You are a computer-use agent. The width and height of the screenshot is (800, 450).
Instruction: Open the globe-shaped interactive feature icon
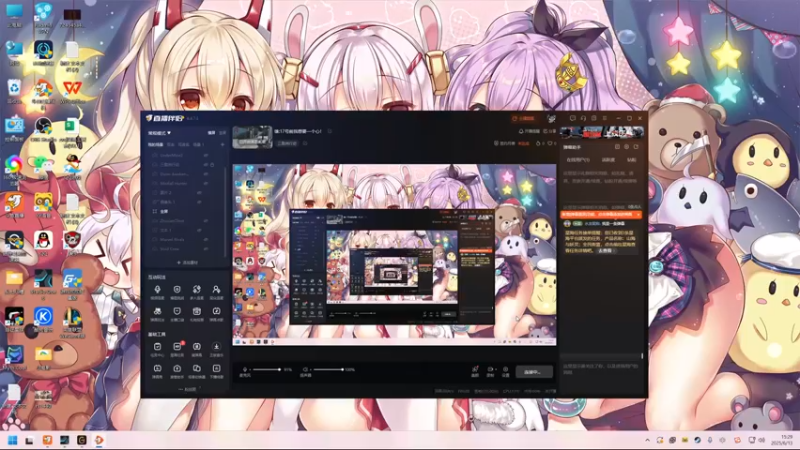point(196,290)
